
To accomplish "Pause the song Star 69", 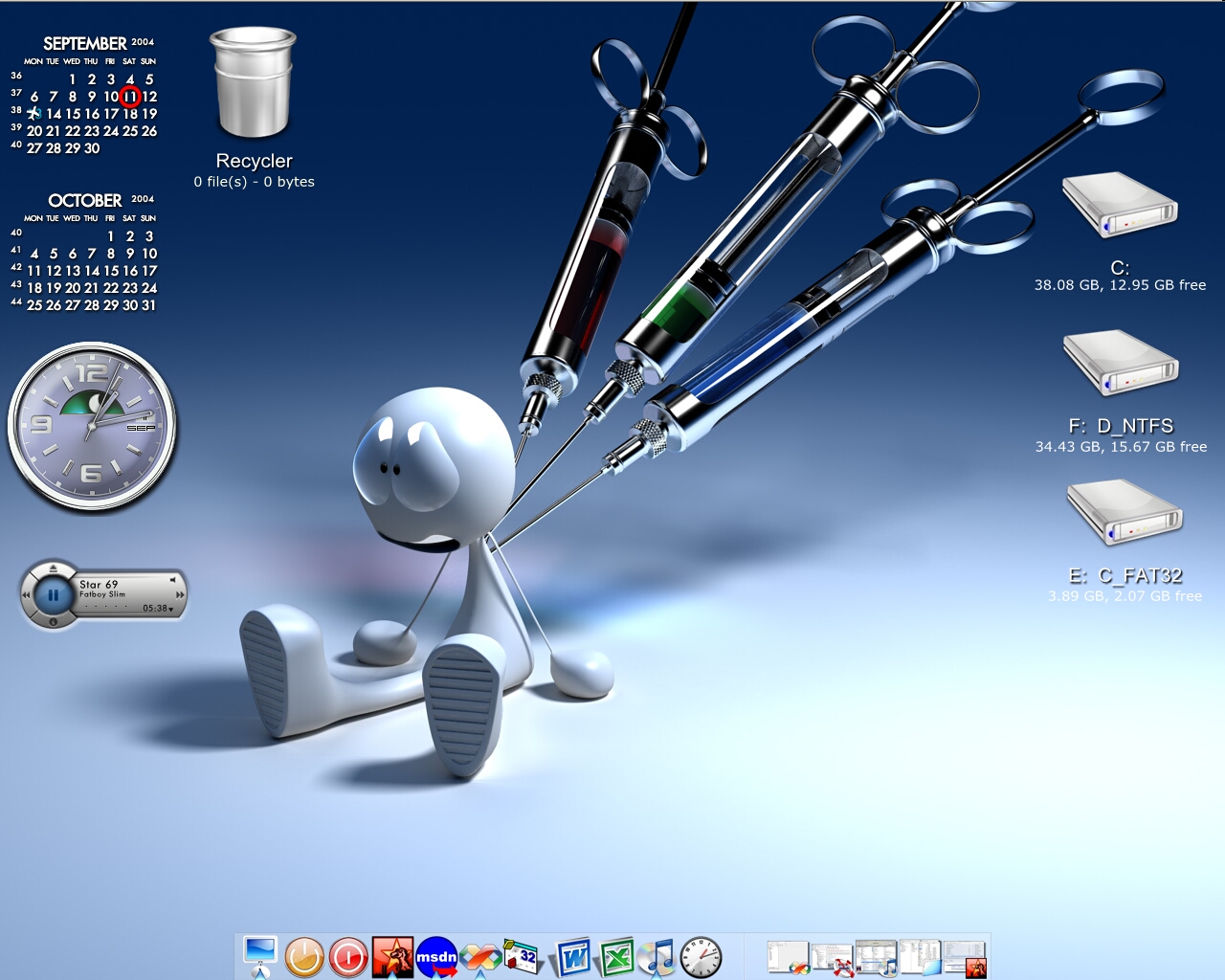I will click(54, 595).
